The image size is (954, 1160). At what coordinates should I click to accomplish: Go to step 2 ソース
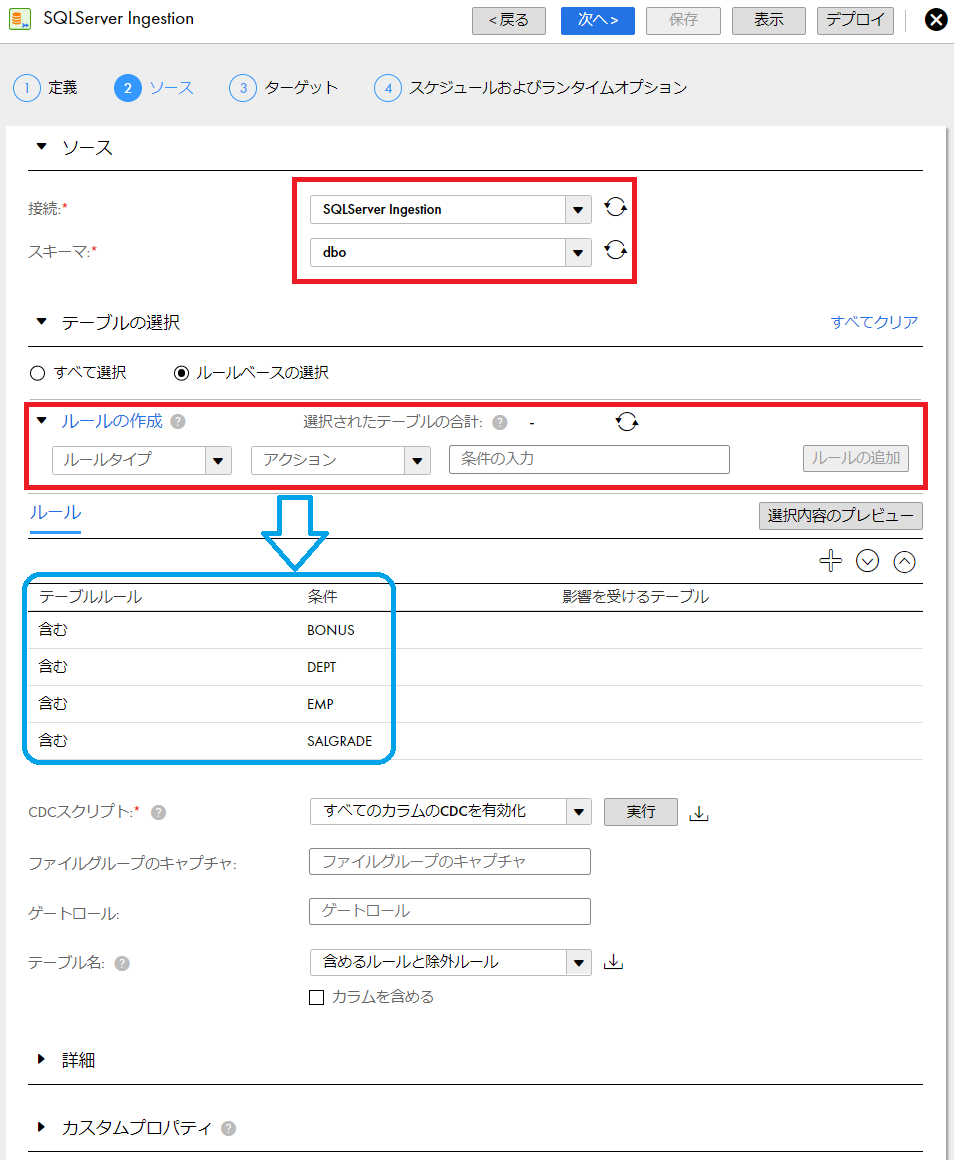point(154,88)
